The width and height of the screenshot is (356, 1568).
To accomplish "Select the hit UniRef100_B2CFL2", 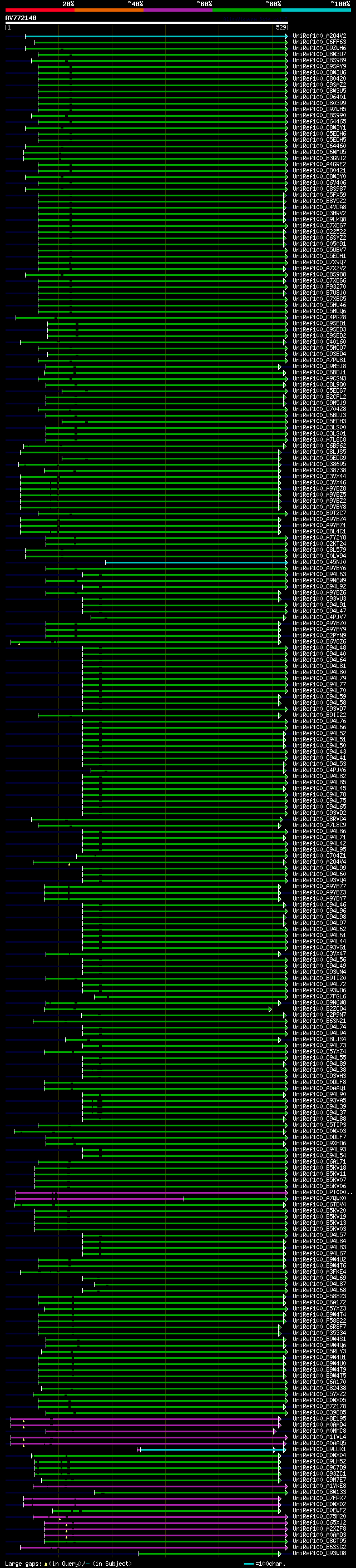I will [x=319, y=397].
